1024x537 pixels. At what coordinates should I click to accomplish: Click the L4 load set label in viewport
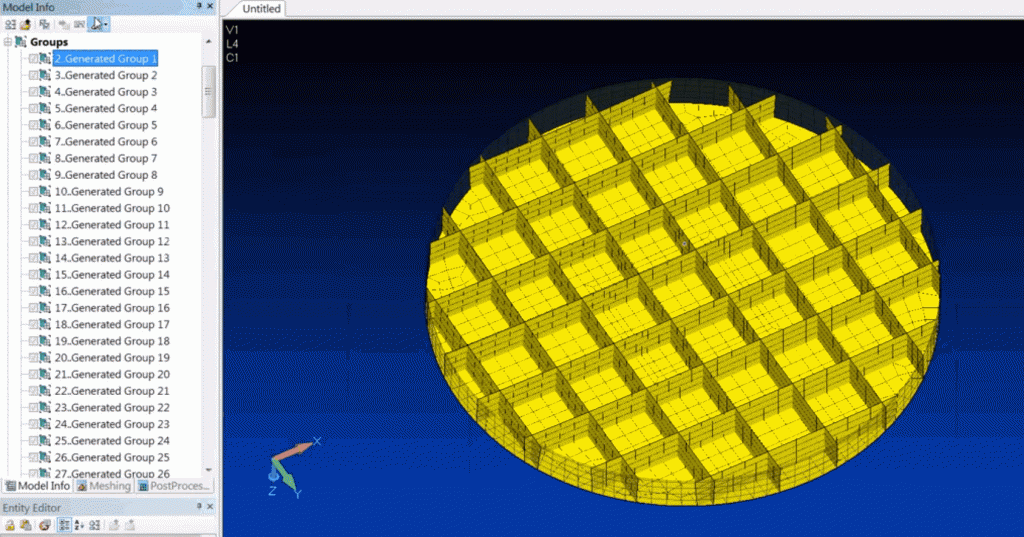pyautogui.click(x=232, y=44)
